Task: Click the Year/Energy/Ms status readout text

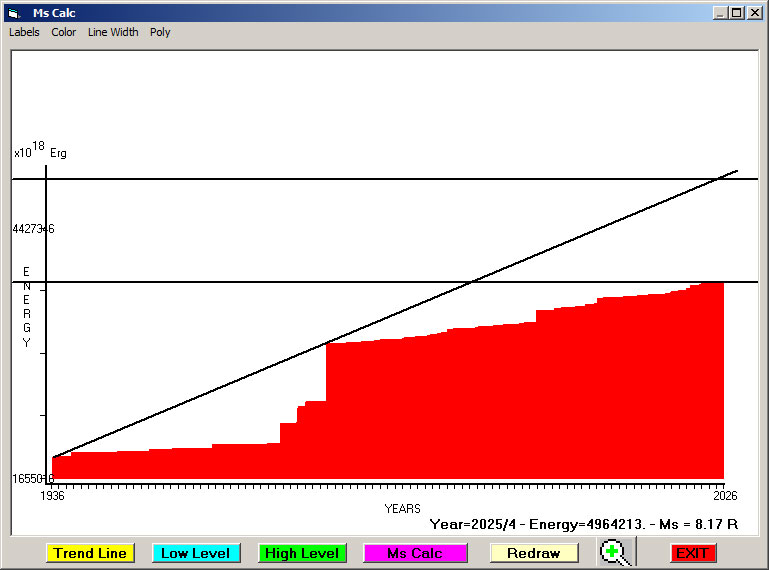Action: coord(583,523)
